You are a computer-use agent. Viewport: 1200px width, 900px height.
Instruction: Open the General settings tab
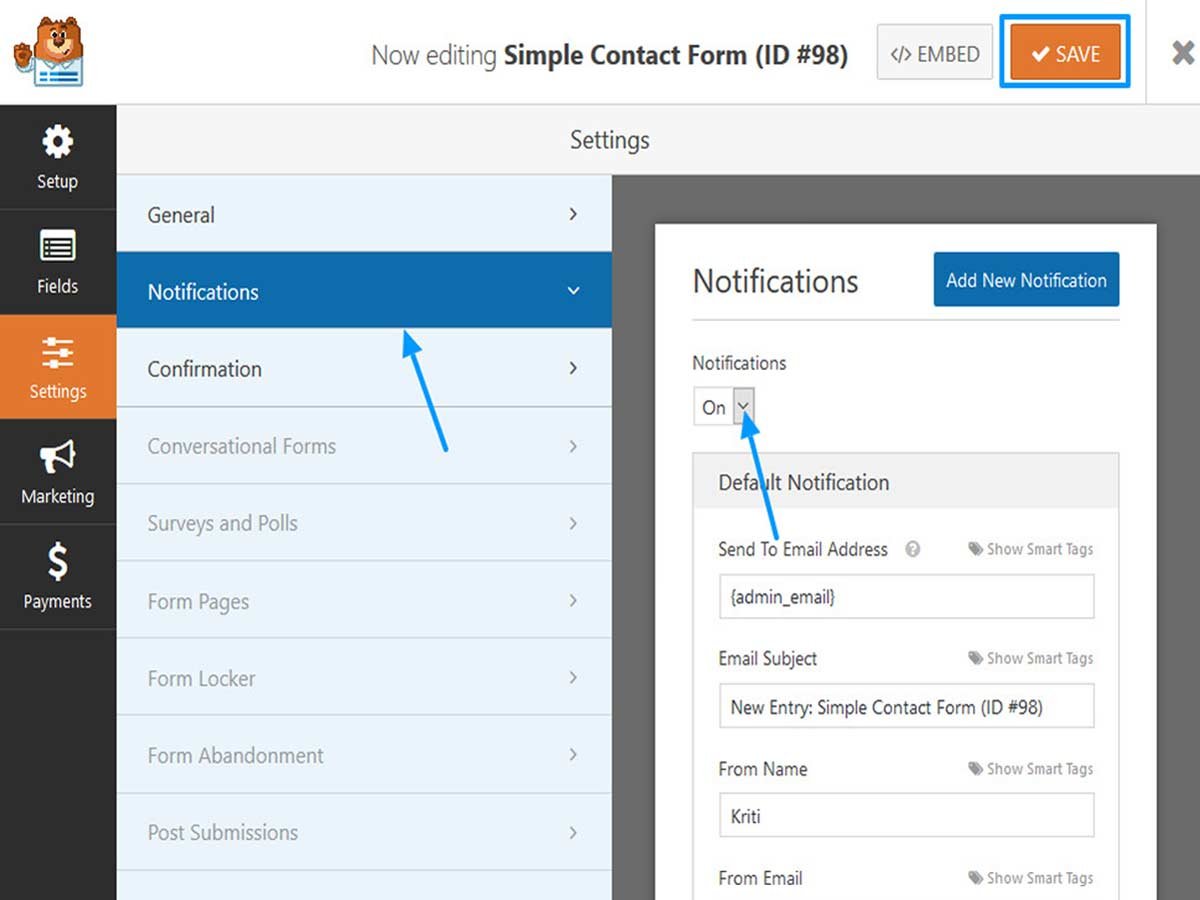[364, 214]
